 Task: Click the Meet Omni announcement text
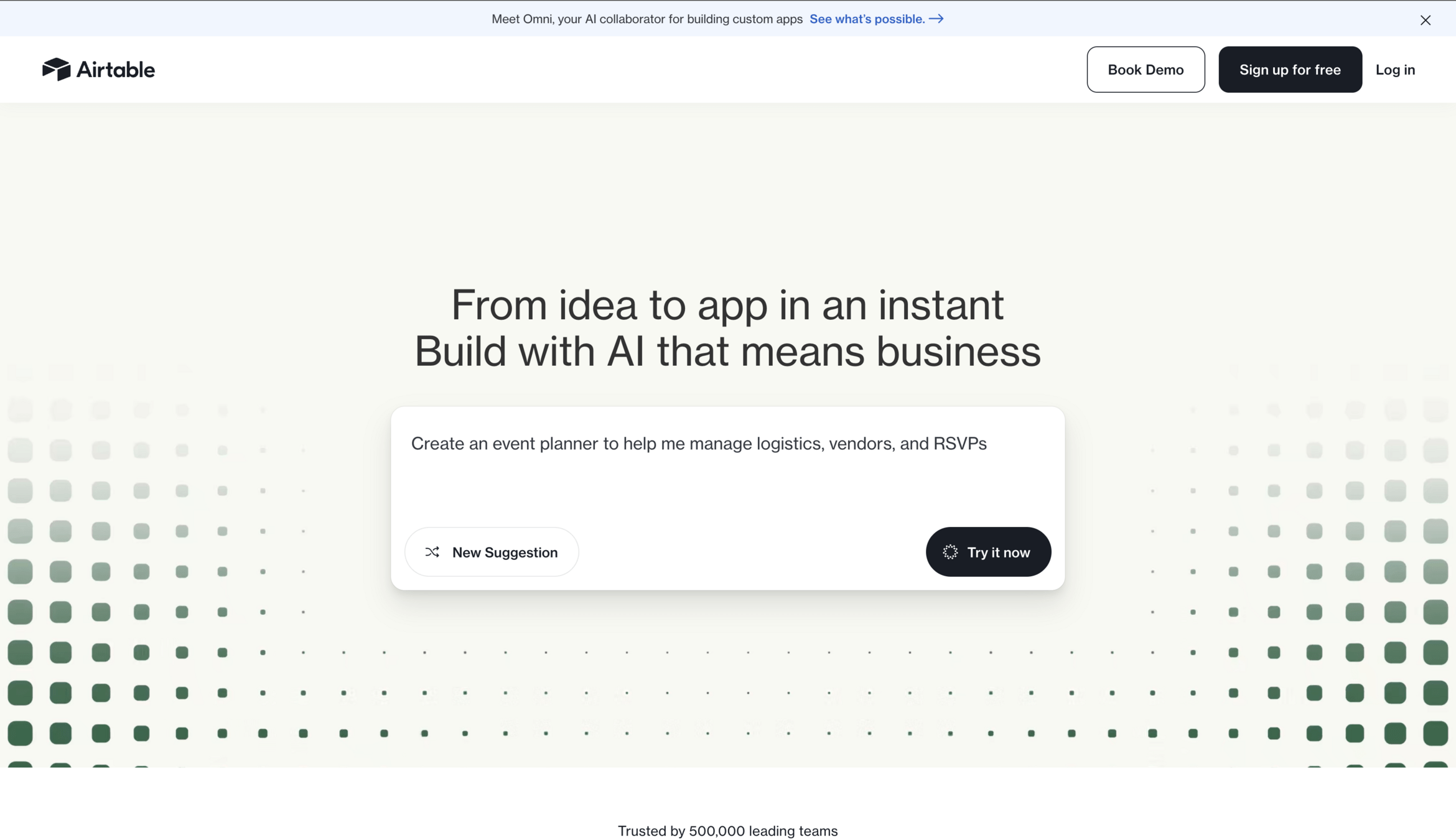click(646, 19)
